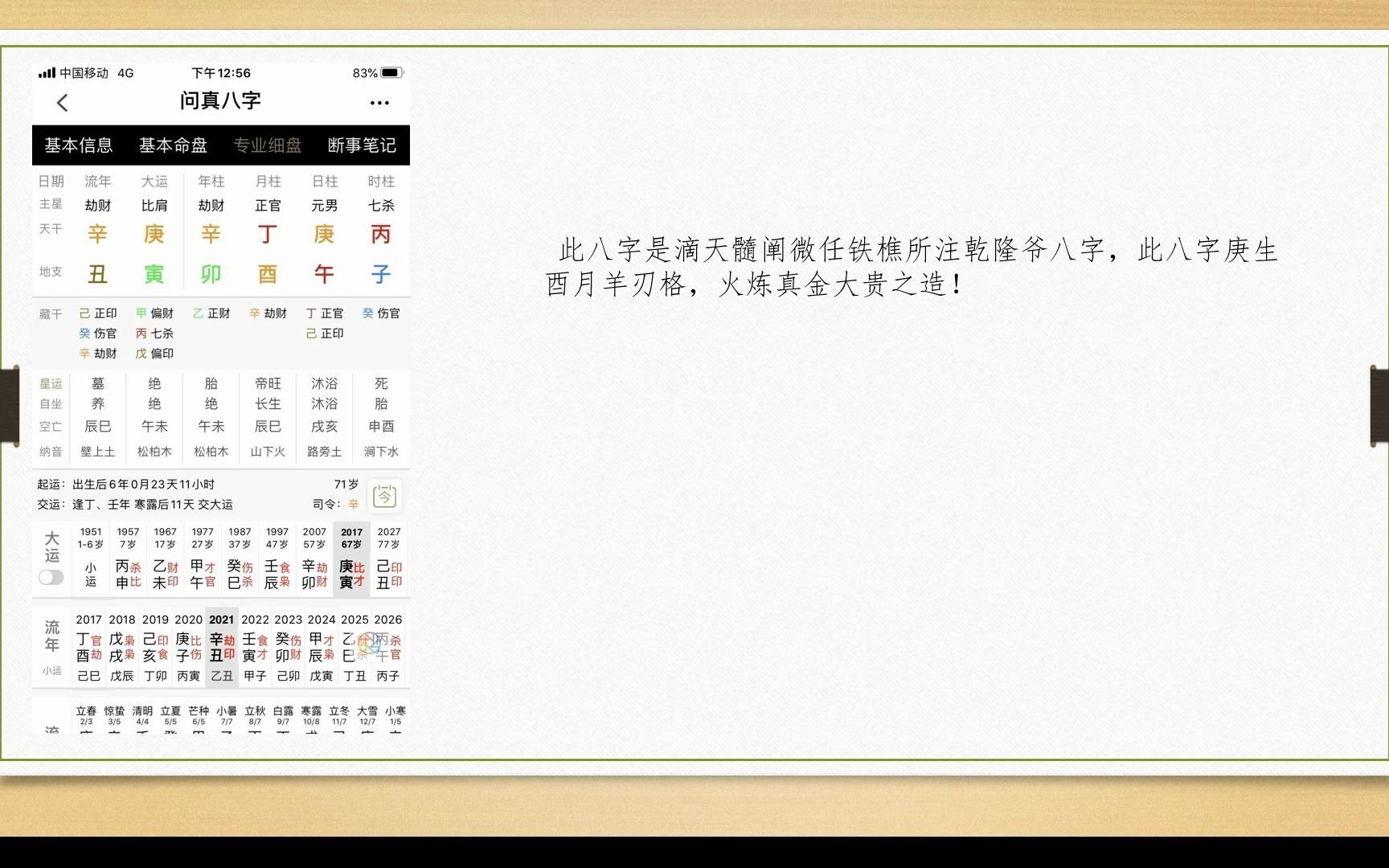The width and height of the screenshot is (1389, 868).
Task: Choose 流年 2020 庚子
Action: coord(188,648)
